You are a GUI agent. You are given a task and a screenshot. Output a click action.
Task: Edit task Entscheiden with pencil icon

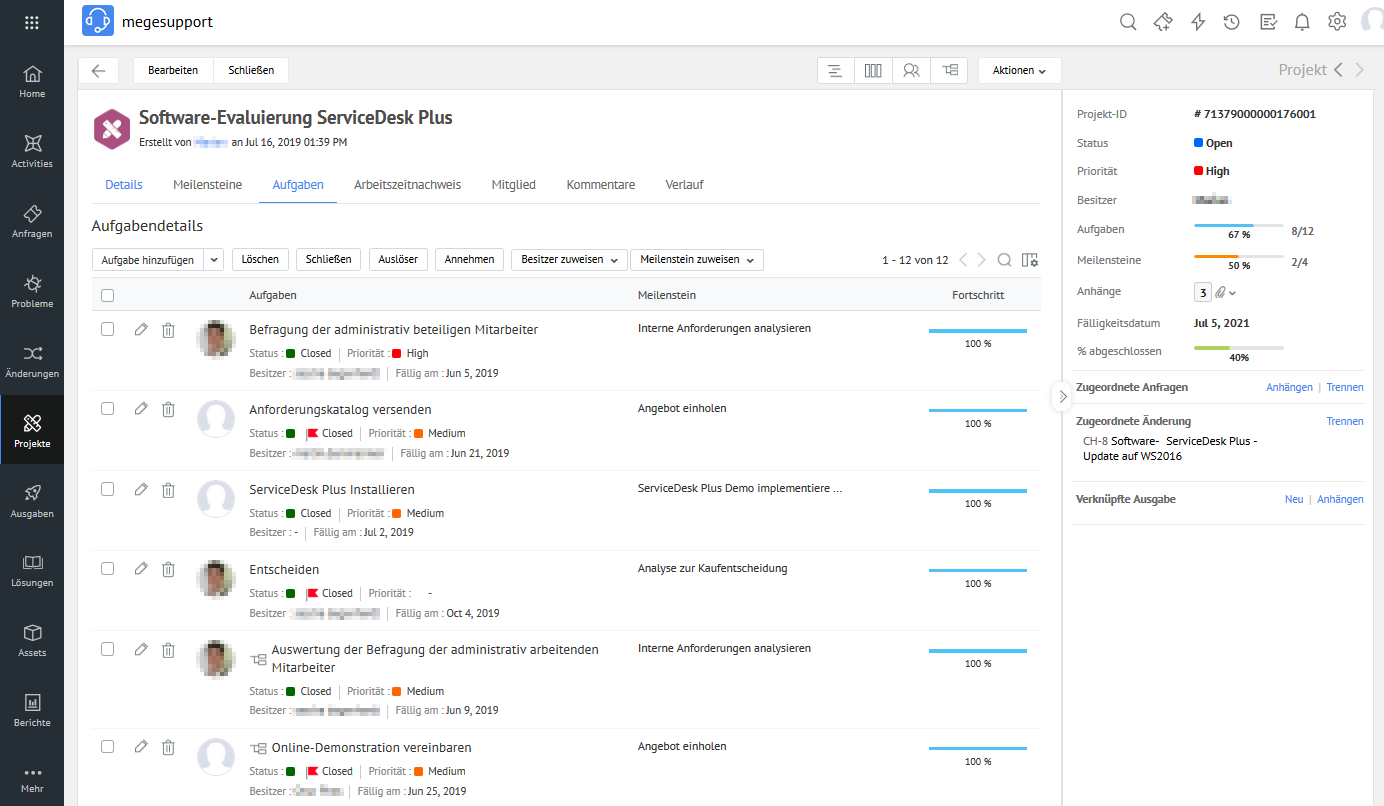[141, 569]
